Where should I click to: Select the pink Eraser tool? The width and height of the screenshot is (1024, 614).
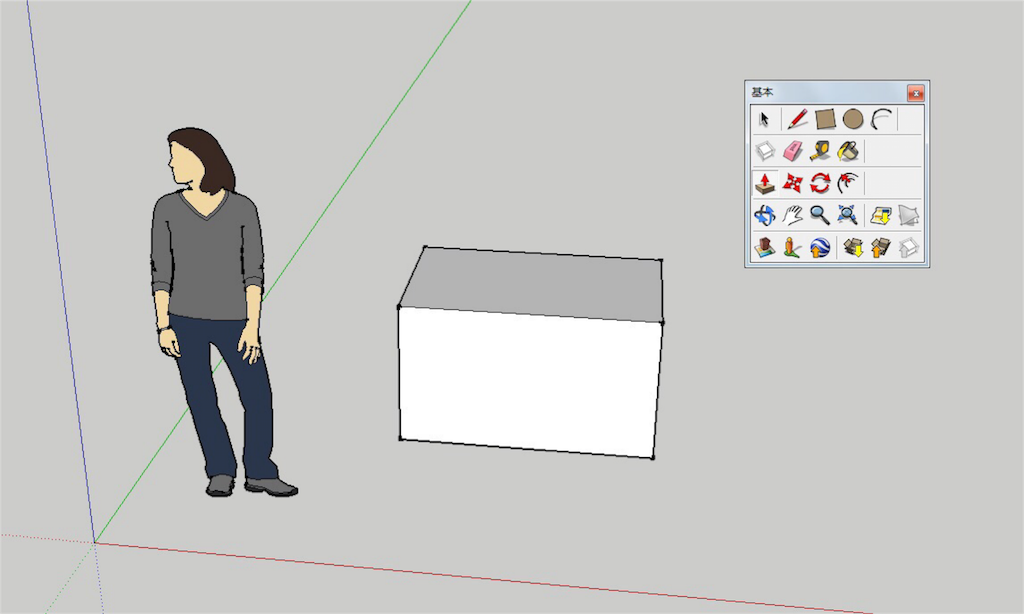(792, 152)
